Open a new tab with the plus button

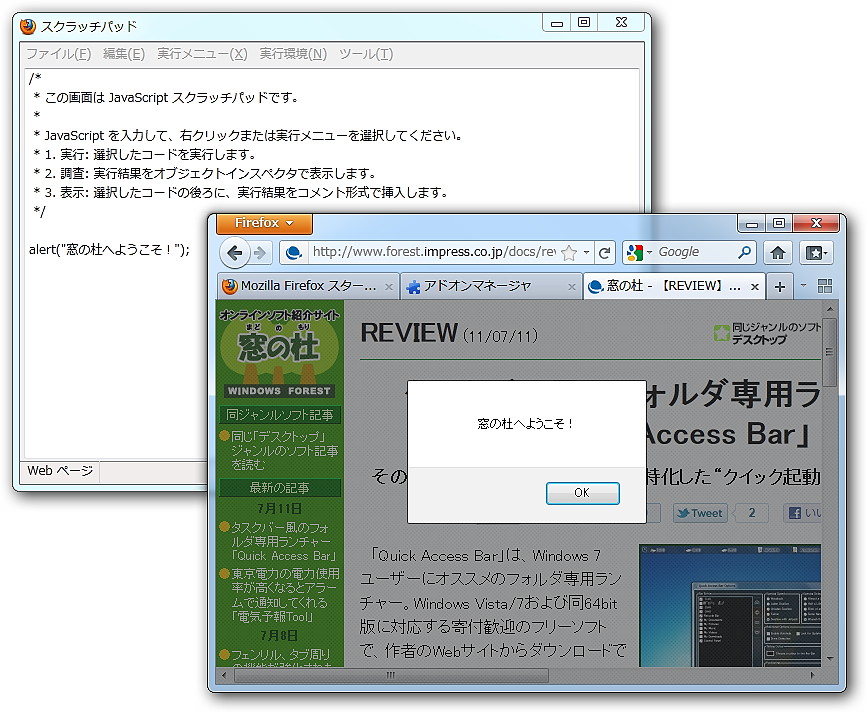tap(779, 285)
